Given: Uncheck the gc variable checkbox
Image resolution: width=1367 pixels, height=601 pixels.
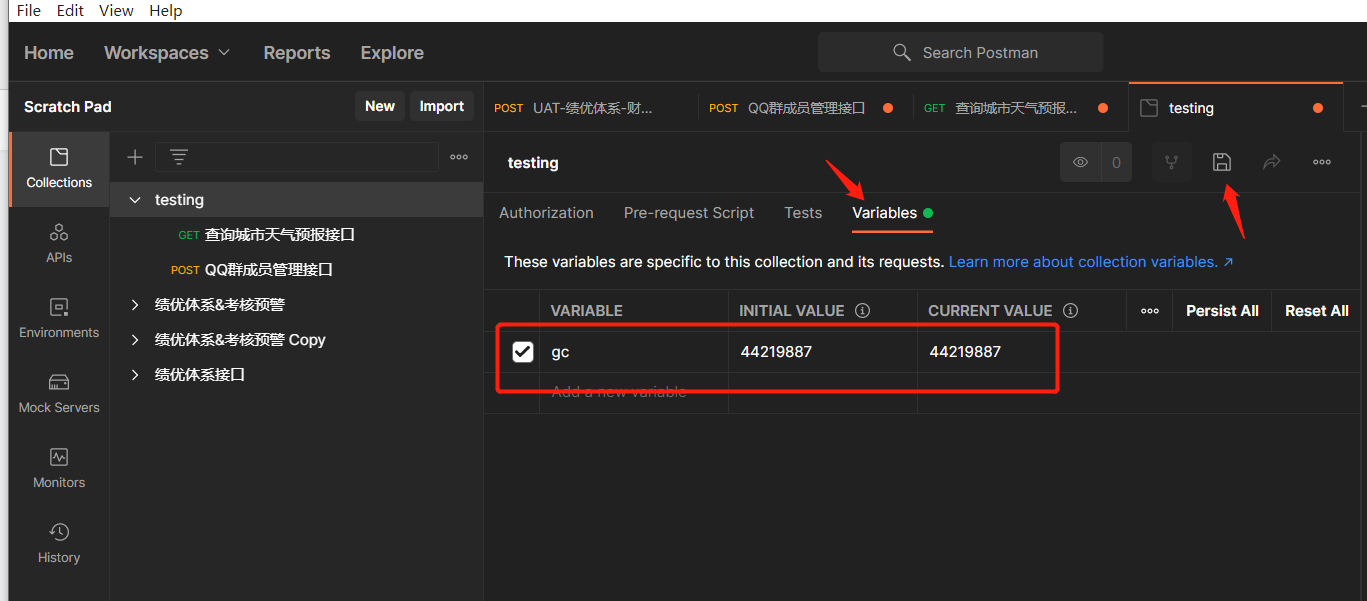Looking at the screenshot, I should [x=522, y=352].
